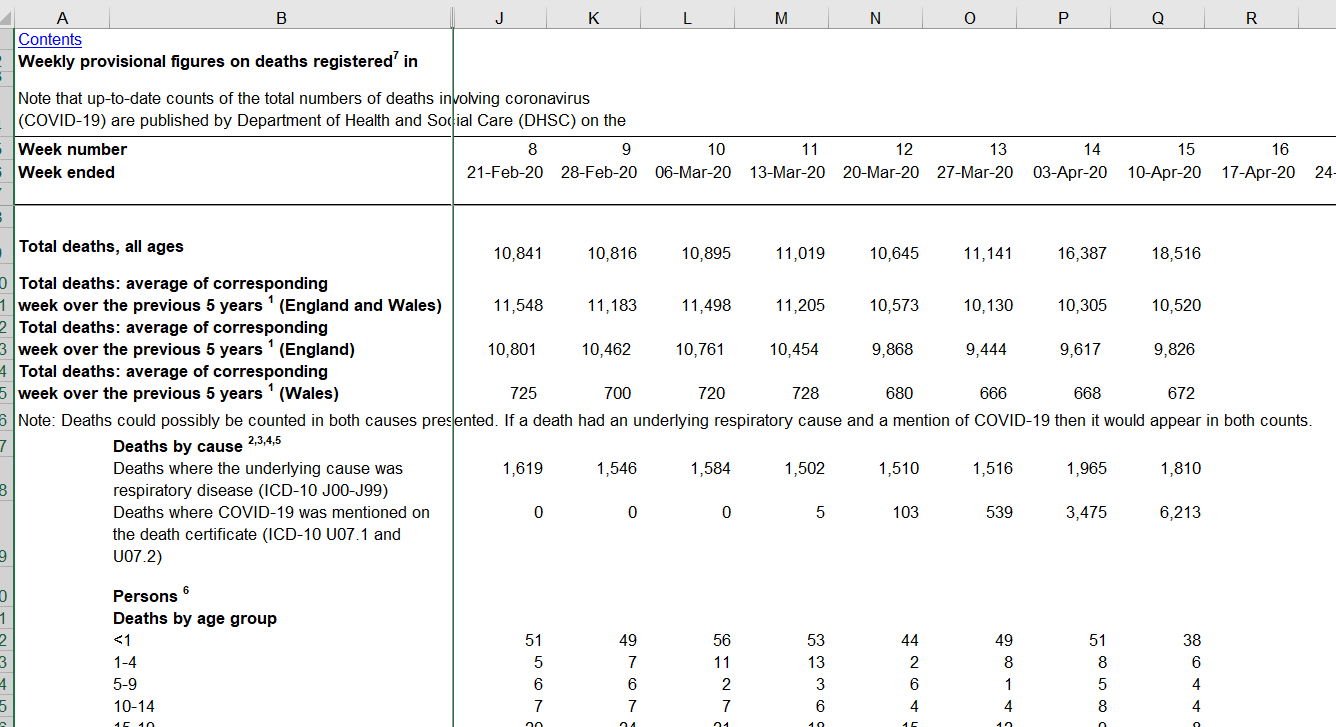This screenshot has width=1336, height=727.
Task: Select the '28-Feb-20' date cell
Action: click(x=599, y=172)
